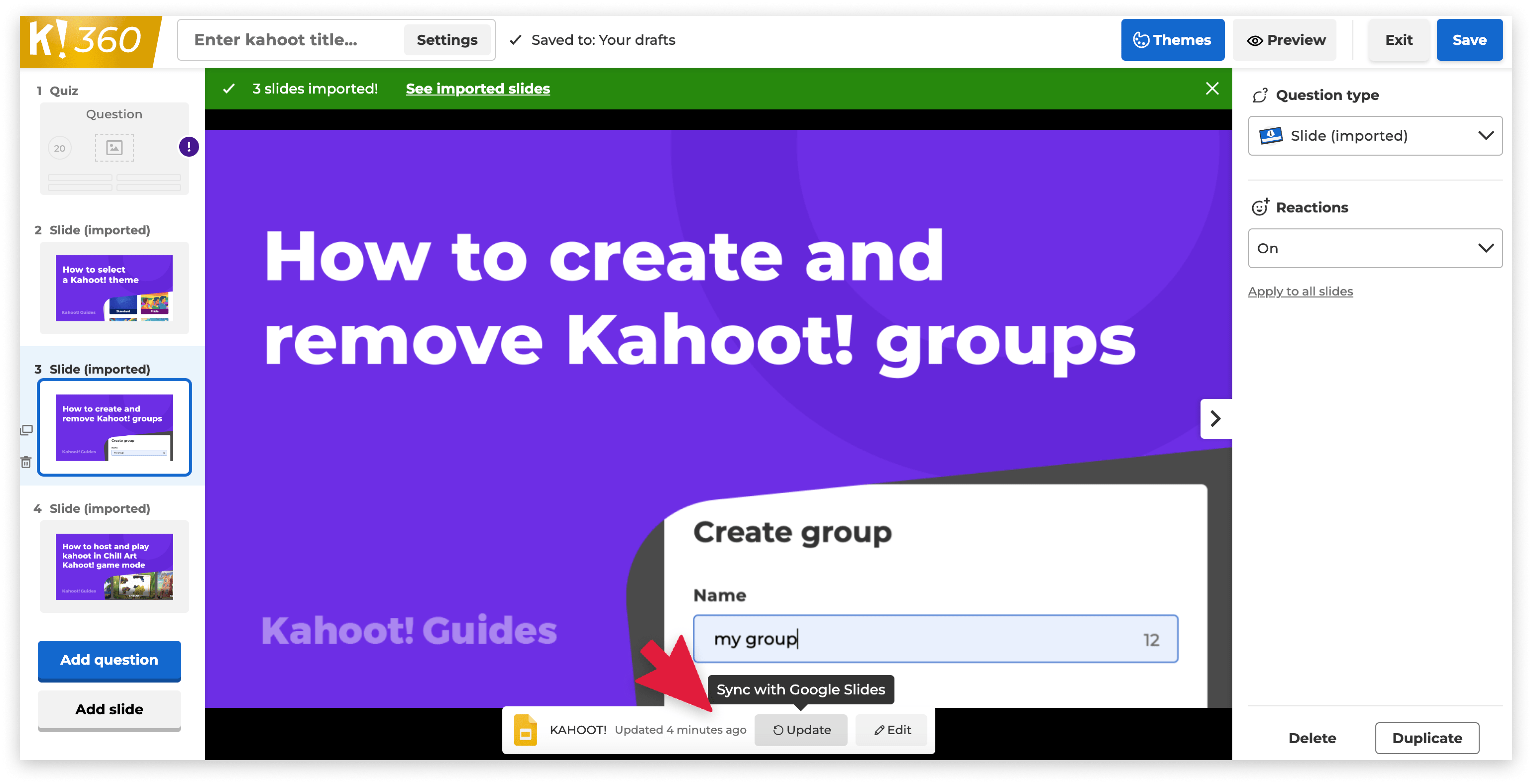Screen dimensions: 1532x784
Task: Click the trash icon to delete slide 3
Action: 26,462
